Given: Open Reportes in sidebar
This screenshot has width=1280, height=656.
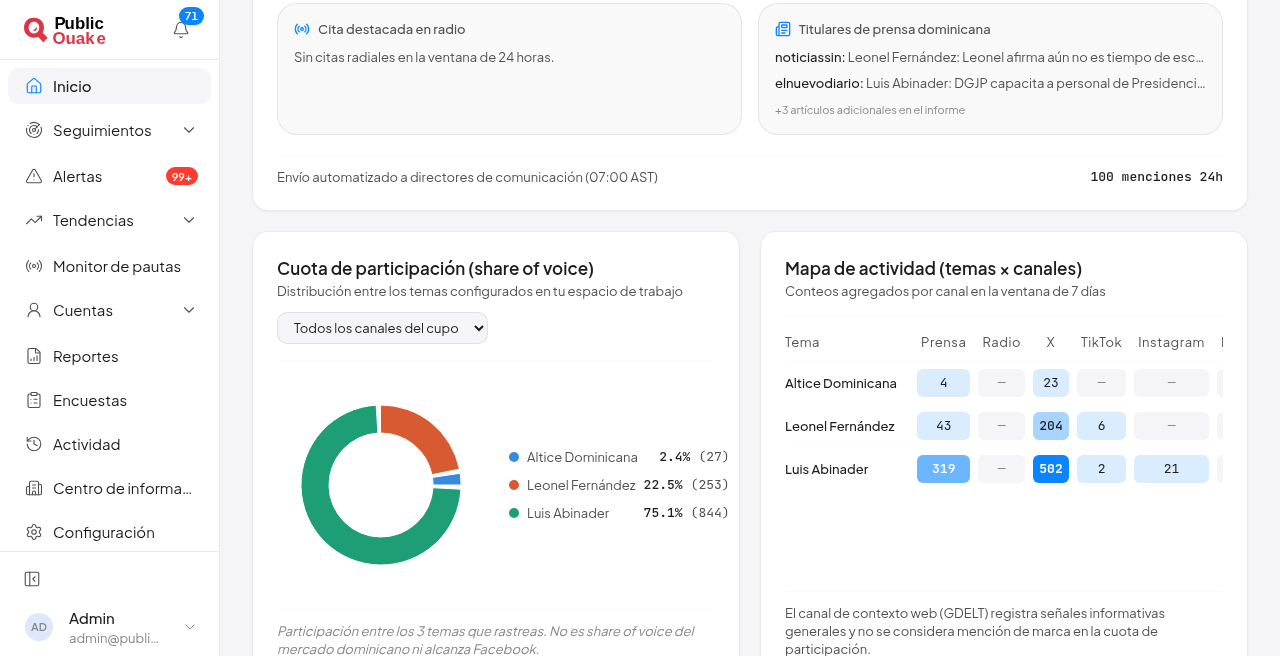Looking at the screenshot, I should point(109,356).
